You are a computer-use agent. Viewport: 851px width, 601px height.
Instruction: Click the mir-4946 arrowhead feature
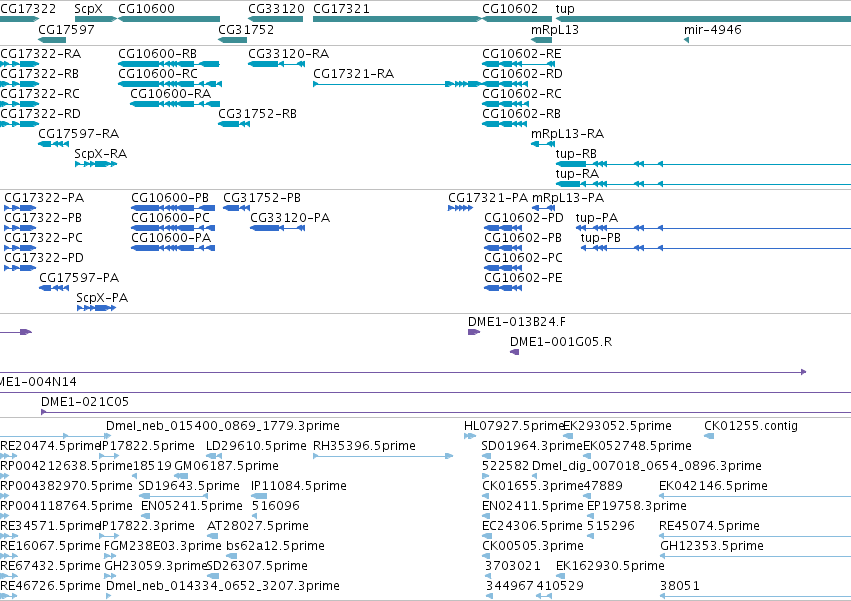[x=687, y=40]
